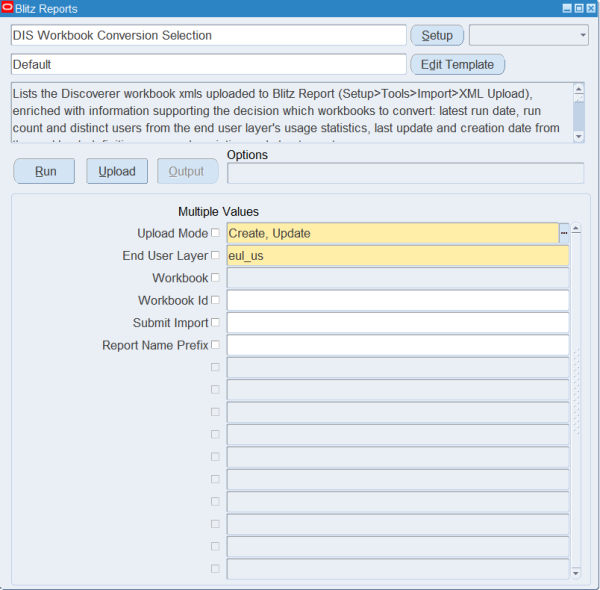
Task: Toggle Upload Mode multiple values checkbox
Action: (x=215, y=233)
